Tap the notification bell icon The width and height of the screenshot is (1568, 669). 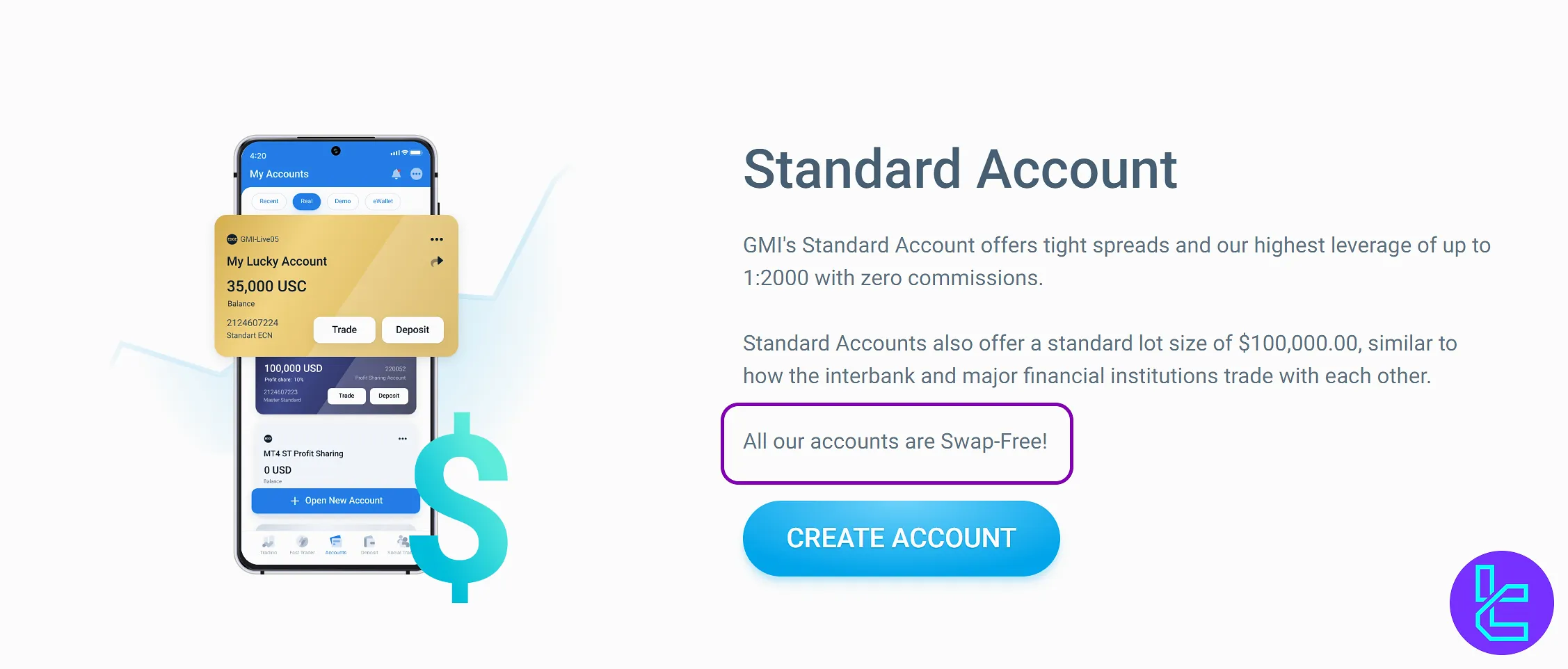396,174
